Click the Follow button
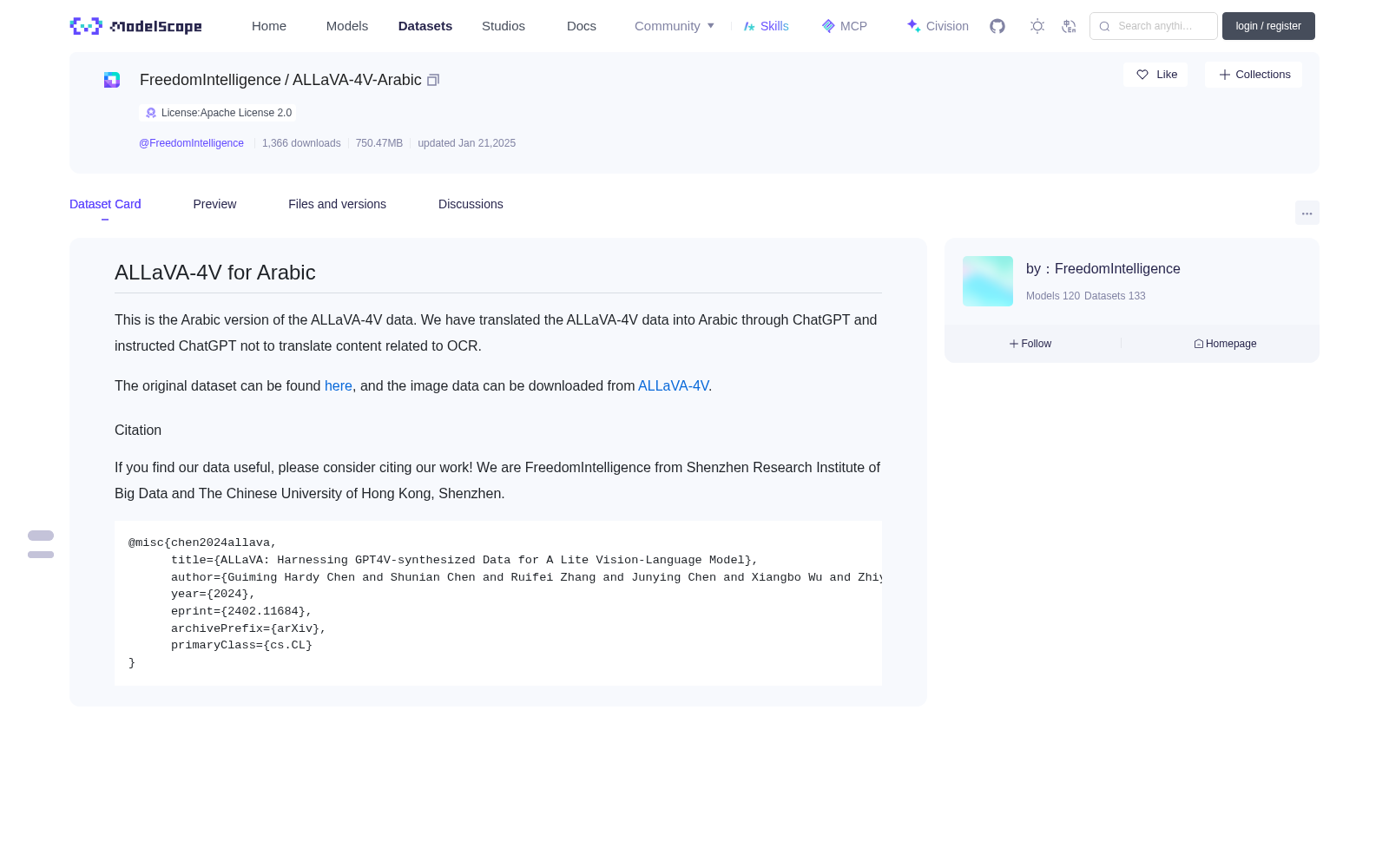 1030,344
